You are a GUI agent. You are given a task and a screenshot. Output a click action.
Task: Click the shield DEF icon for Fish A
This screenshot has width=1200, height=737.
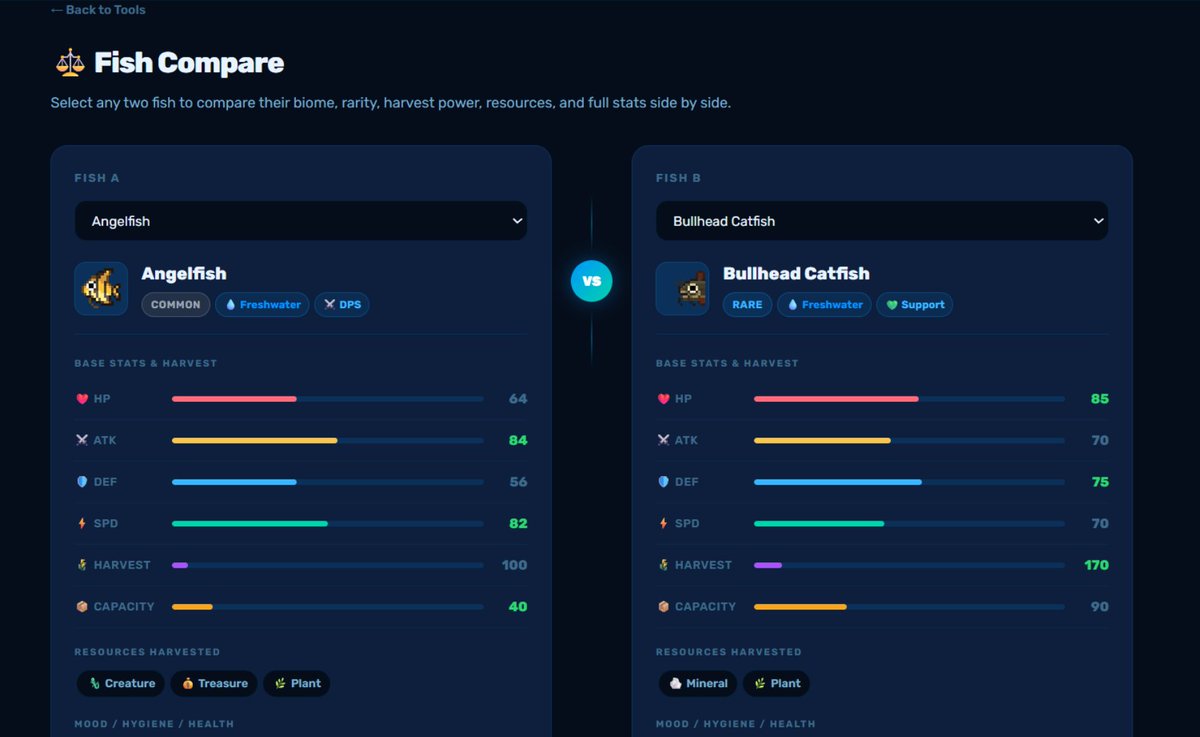[x=82, y=482]
